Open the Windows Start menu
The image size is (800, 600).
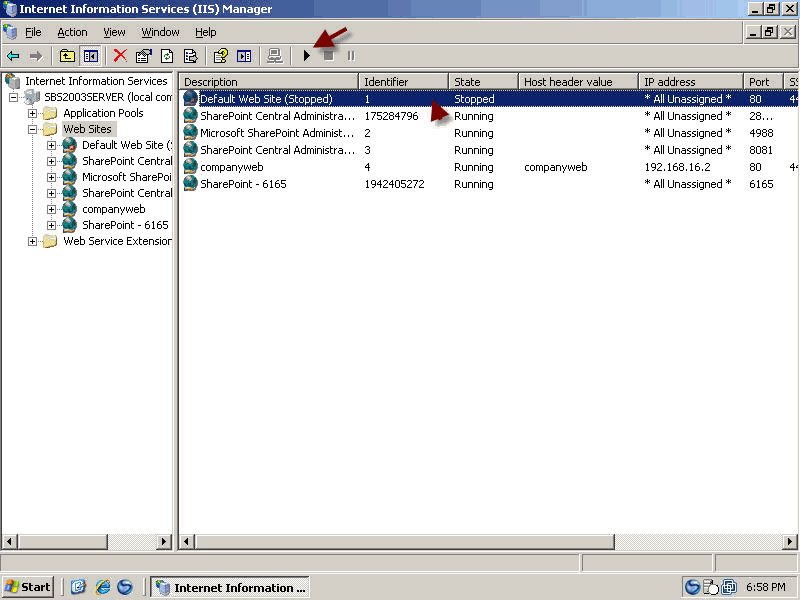(x=28, y=587)
